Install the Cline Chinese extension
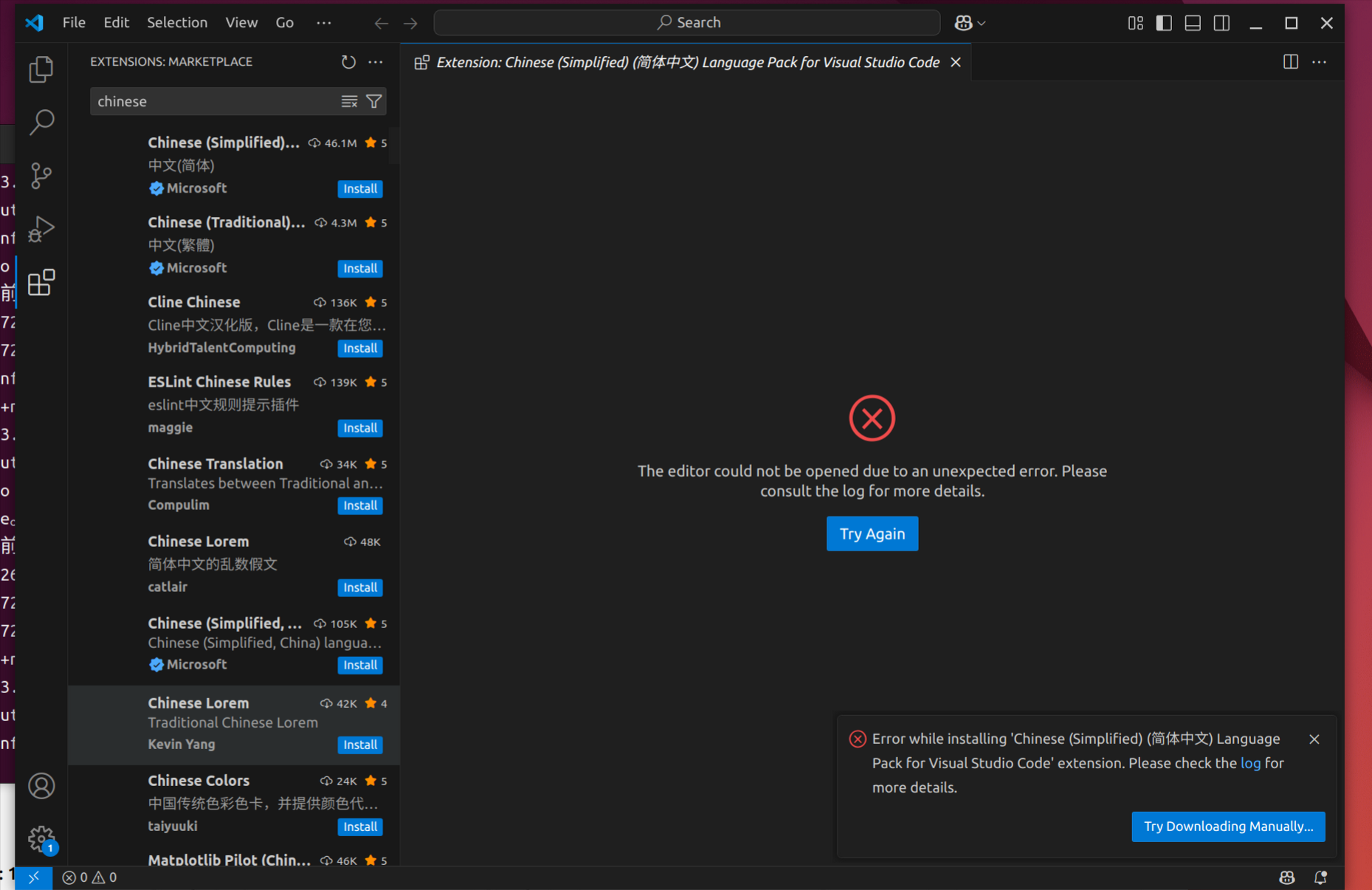 [360, 348]
